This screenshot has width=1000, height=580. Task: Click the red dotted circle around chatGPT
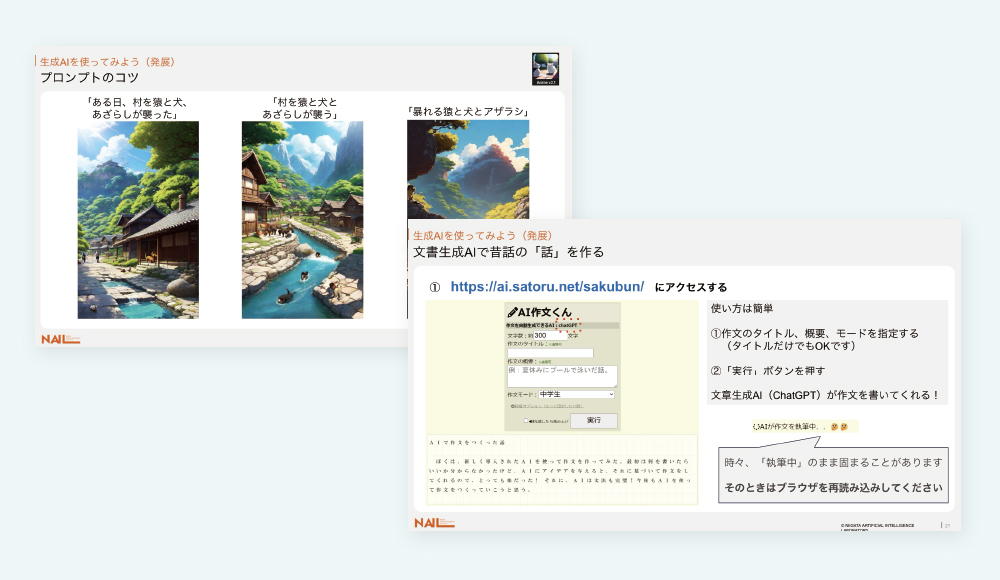click(x=569, y=325)
